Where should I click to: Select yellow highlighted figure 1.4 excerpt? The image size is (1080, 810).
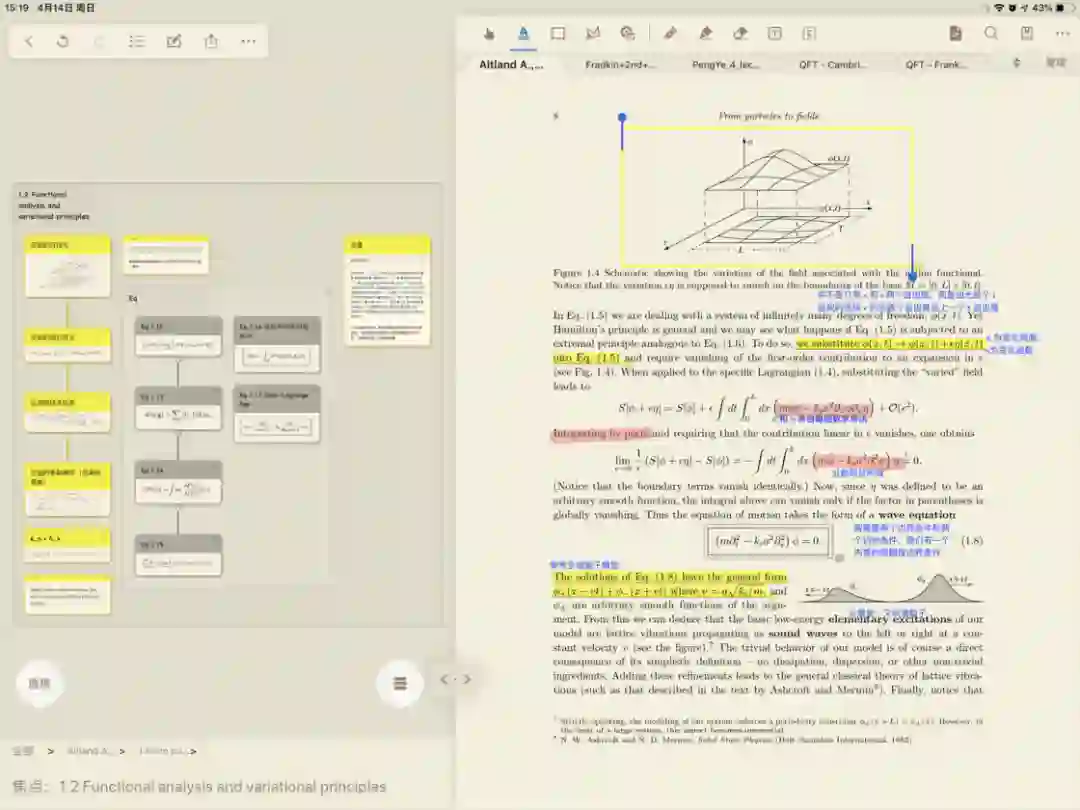coord(766,195)
